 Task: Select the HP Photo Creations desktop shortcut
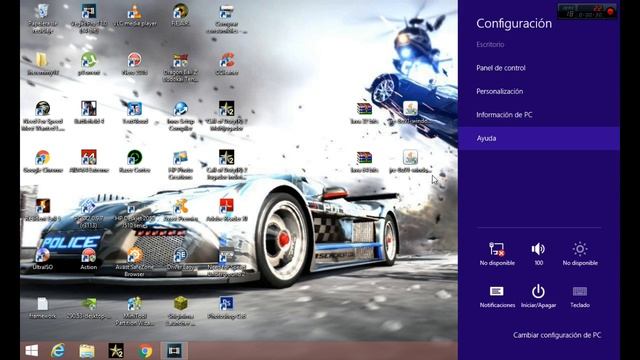[180, 165]
